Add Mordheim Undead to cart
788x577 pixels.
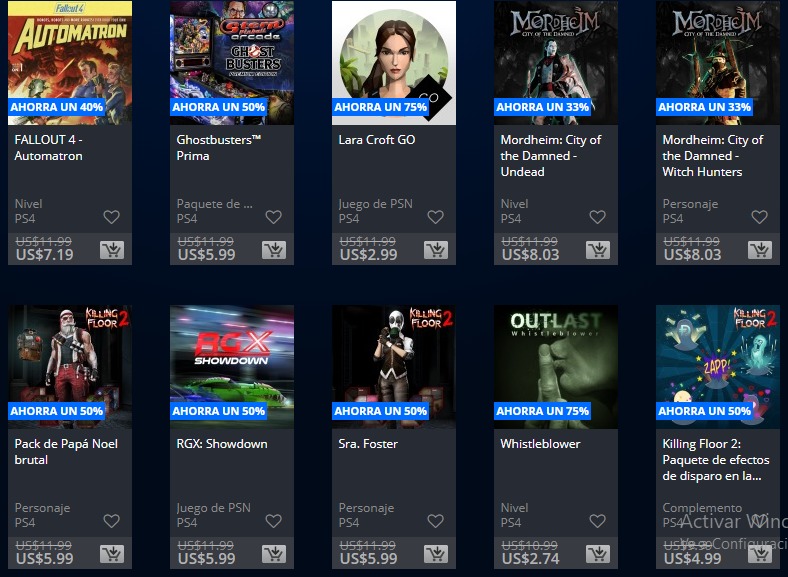click(598, 250)
